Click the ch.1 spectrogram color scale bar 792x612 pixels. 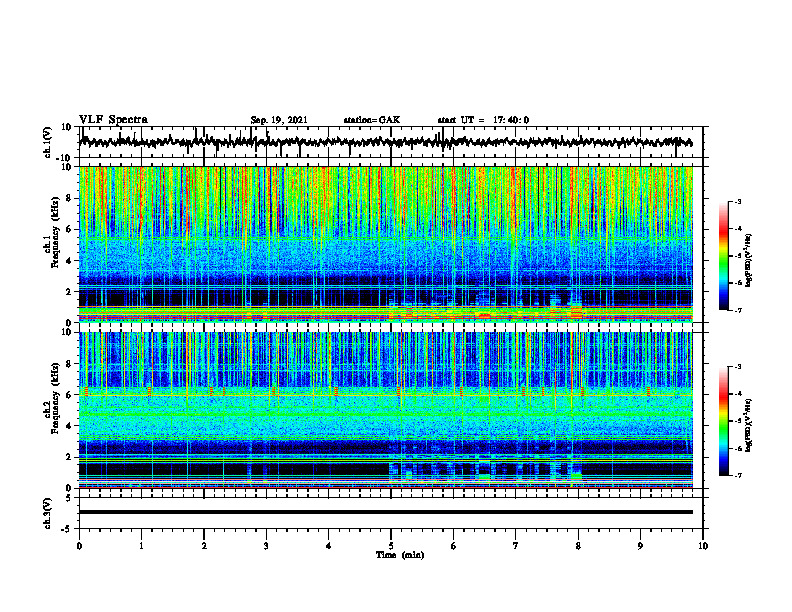pos(724,256)
